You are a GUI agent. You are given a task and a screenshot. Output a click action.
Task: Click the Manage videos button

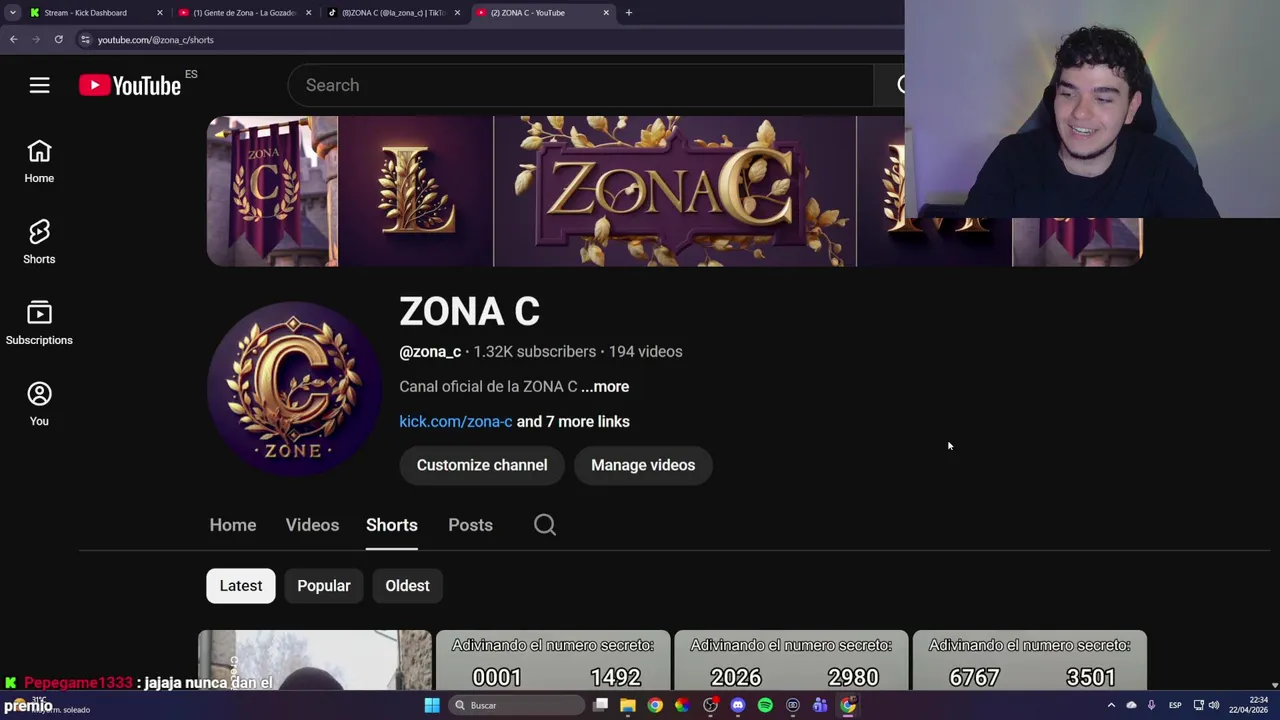tap(643, 465)
